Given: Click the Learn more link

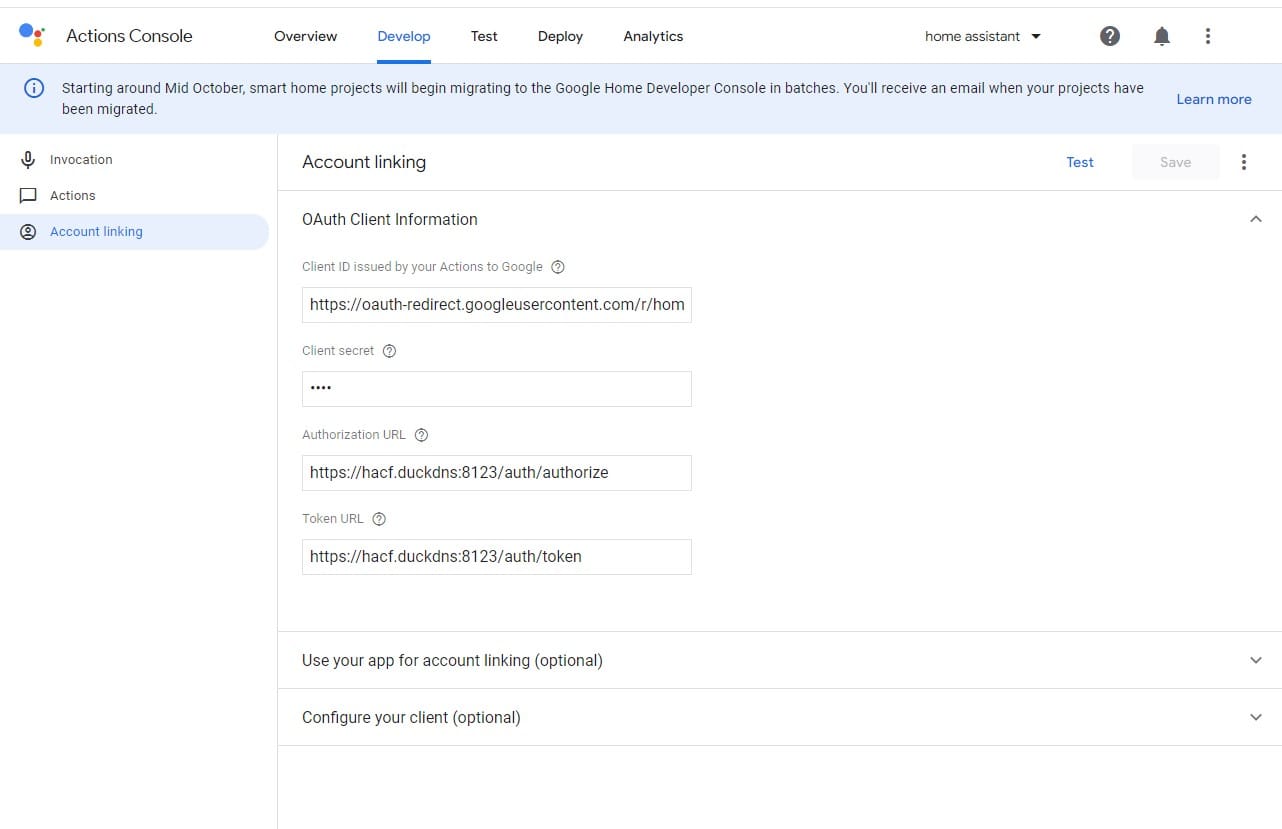Looking at the screenshot, I should 1214,99.
